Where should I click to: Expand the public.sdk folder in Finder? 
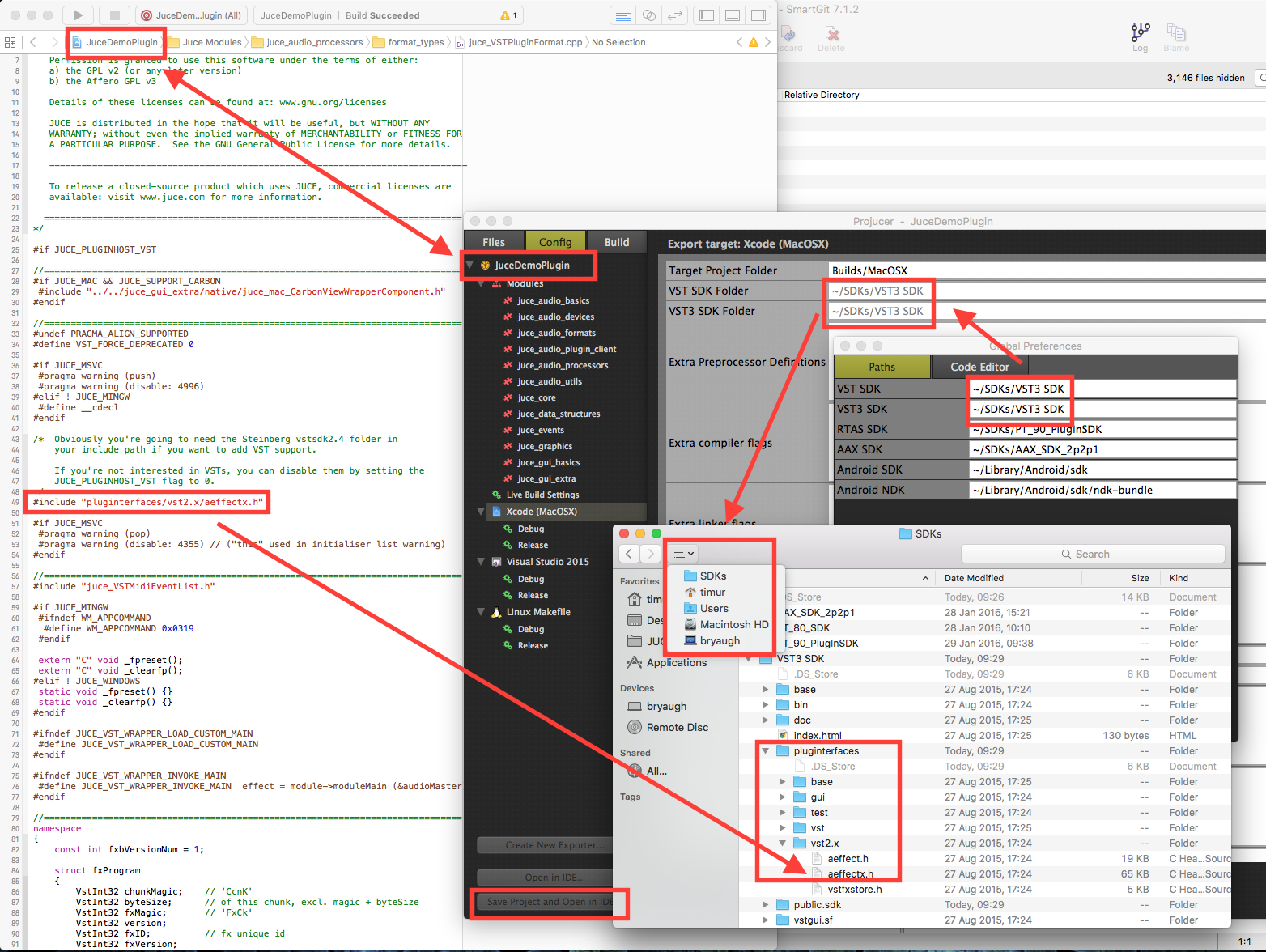(765, 905)
